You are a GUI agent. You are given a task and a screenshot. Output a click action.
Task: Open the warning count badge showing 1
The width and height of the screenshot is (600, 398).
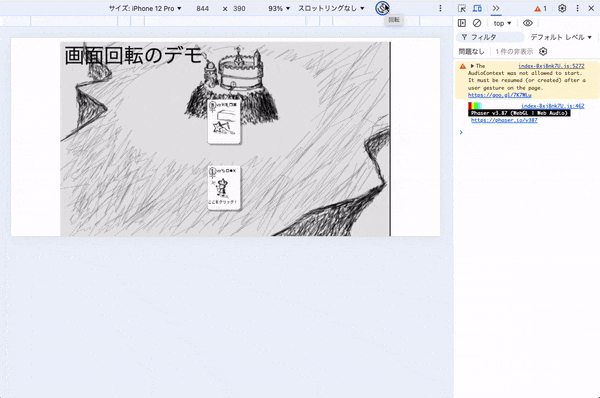(x=541, y=8)
